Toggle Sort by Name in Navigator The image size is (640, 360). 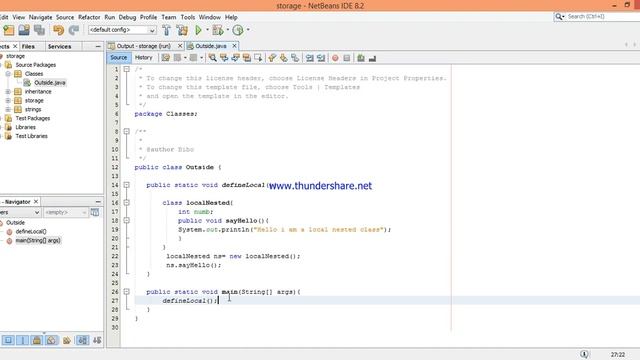click(82, 340)
